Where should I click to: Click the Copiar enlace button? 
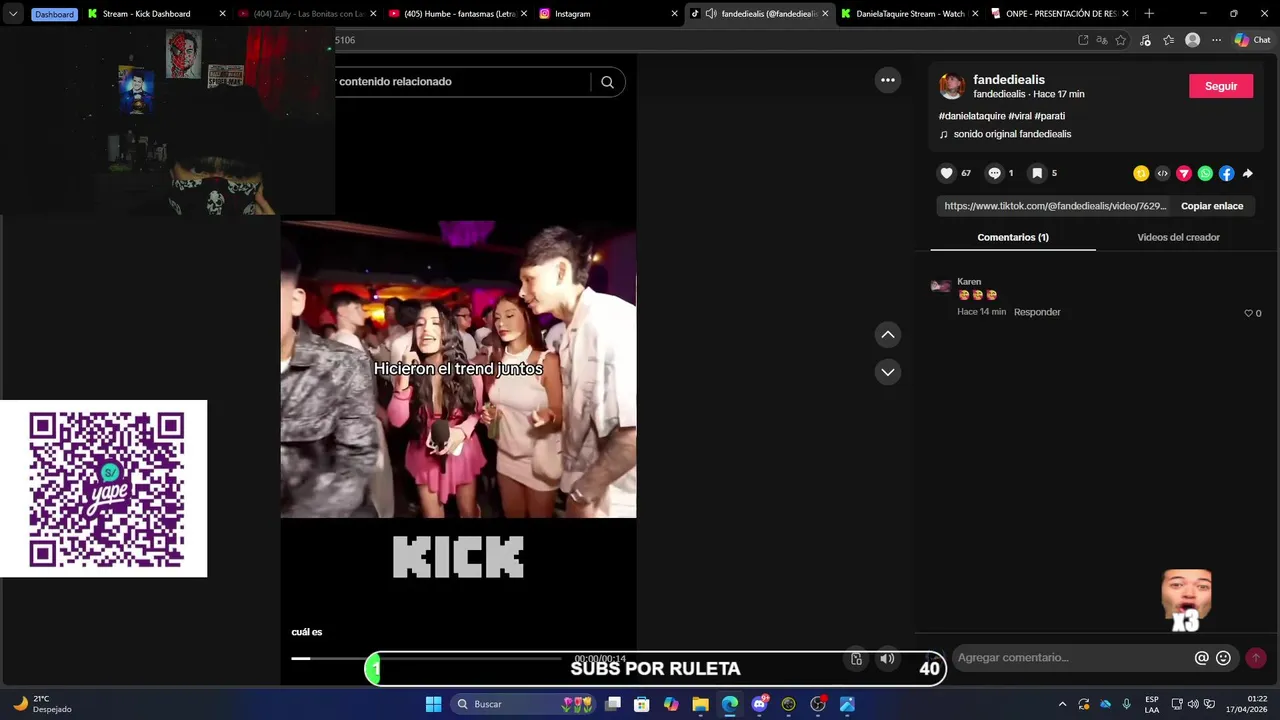(x=1212, y=206)
